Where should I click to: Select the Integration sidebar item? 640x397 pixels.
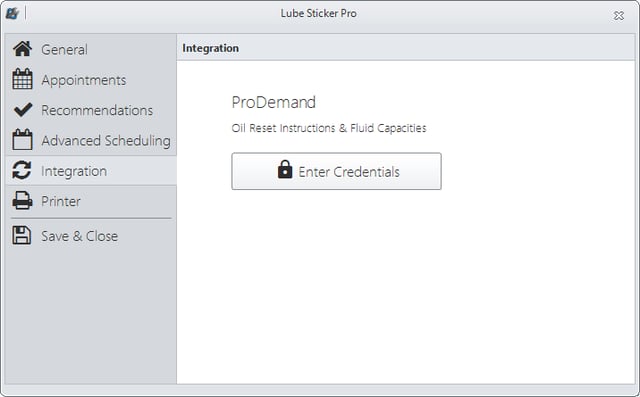point(91,171)
